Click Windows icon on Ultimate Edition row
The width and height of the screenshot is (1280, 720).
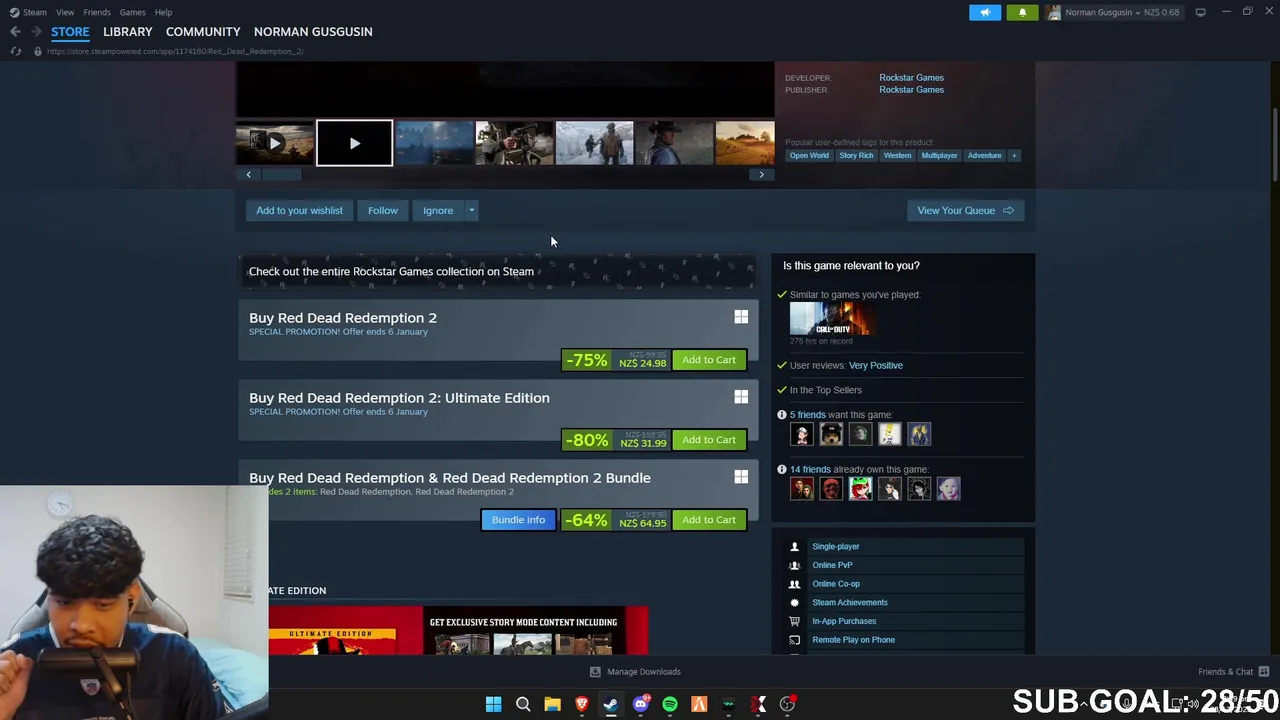741,397
